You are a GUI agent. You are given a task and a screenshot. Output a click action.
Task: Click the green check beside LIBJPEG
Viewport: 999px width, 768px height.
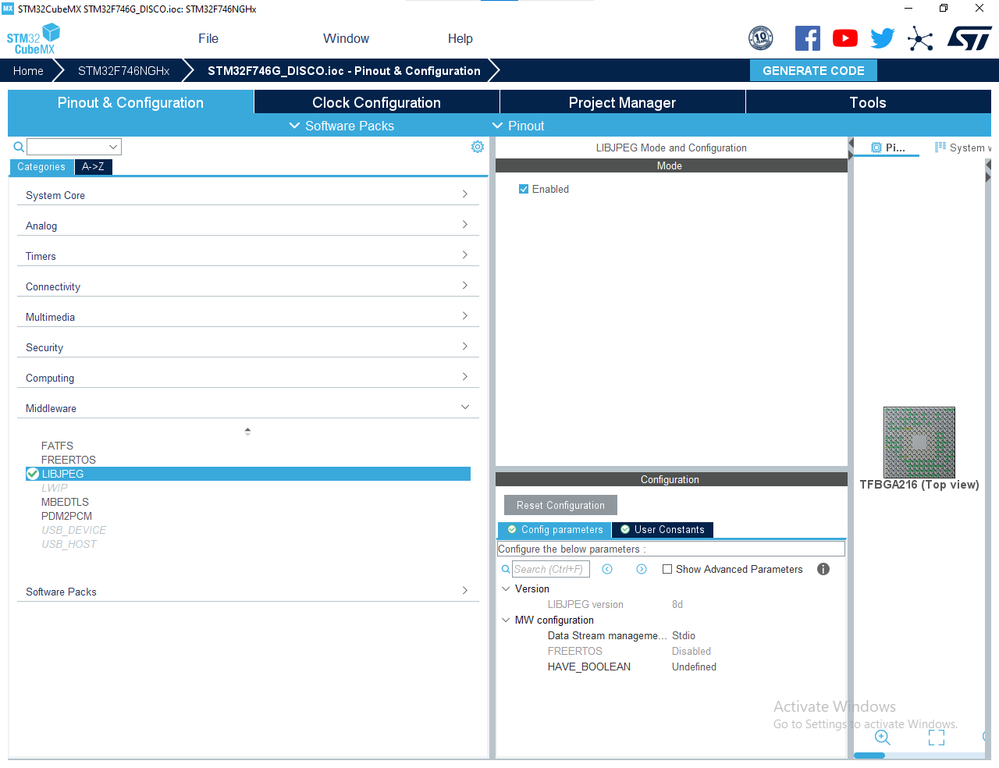[x=32, y=474]
